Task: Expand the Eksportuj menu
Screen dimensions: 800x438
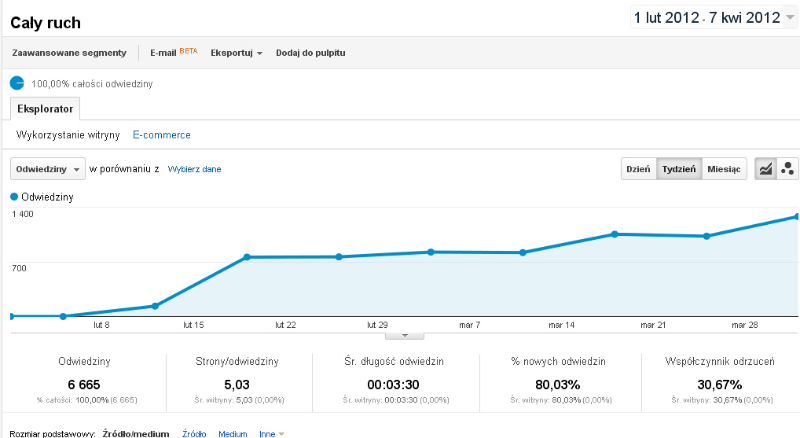Action: (236, 53)
